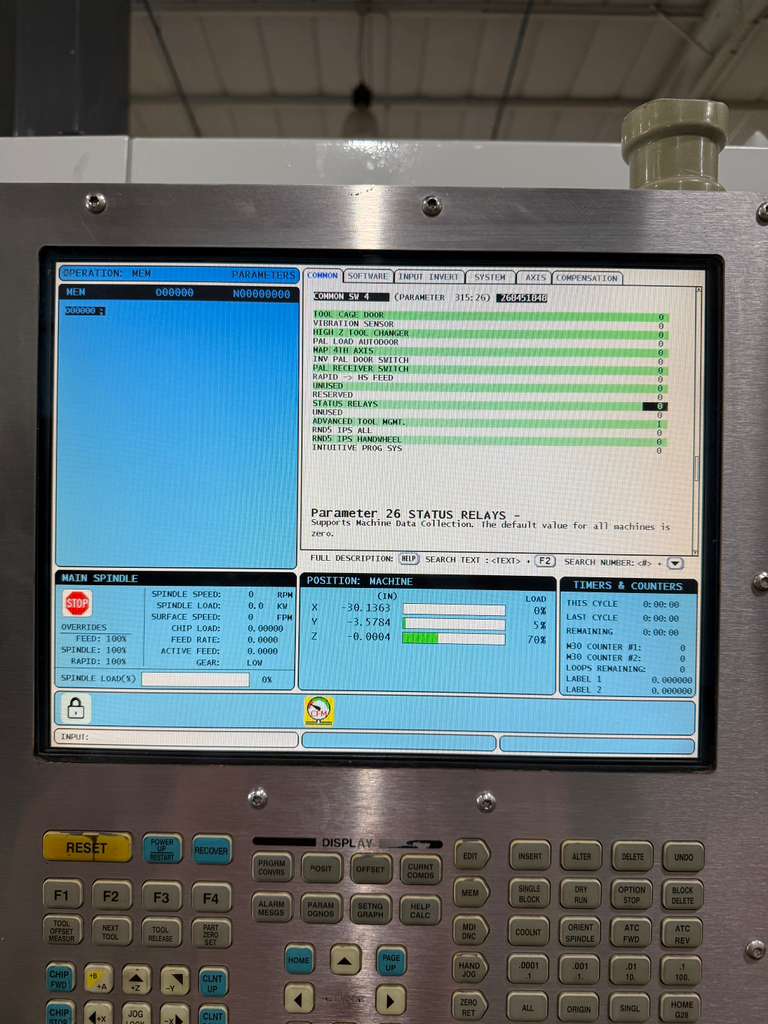Click the red STOP spindle icon
The width and height of the screenshot is (768, 1024).
[77, 603]
